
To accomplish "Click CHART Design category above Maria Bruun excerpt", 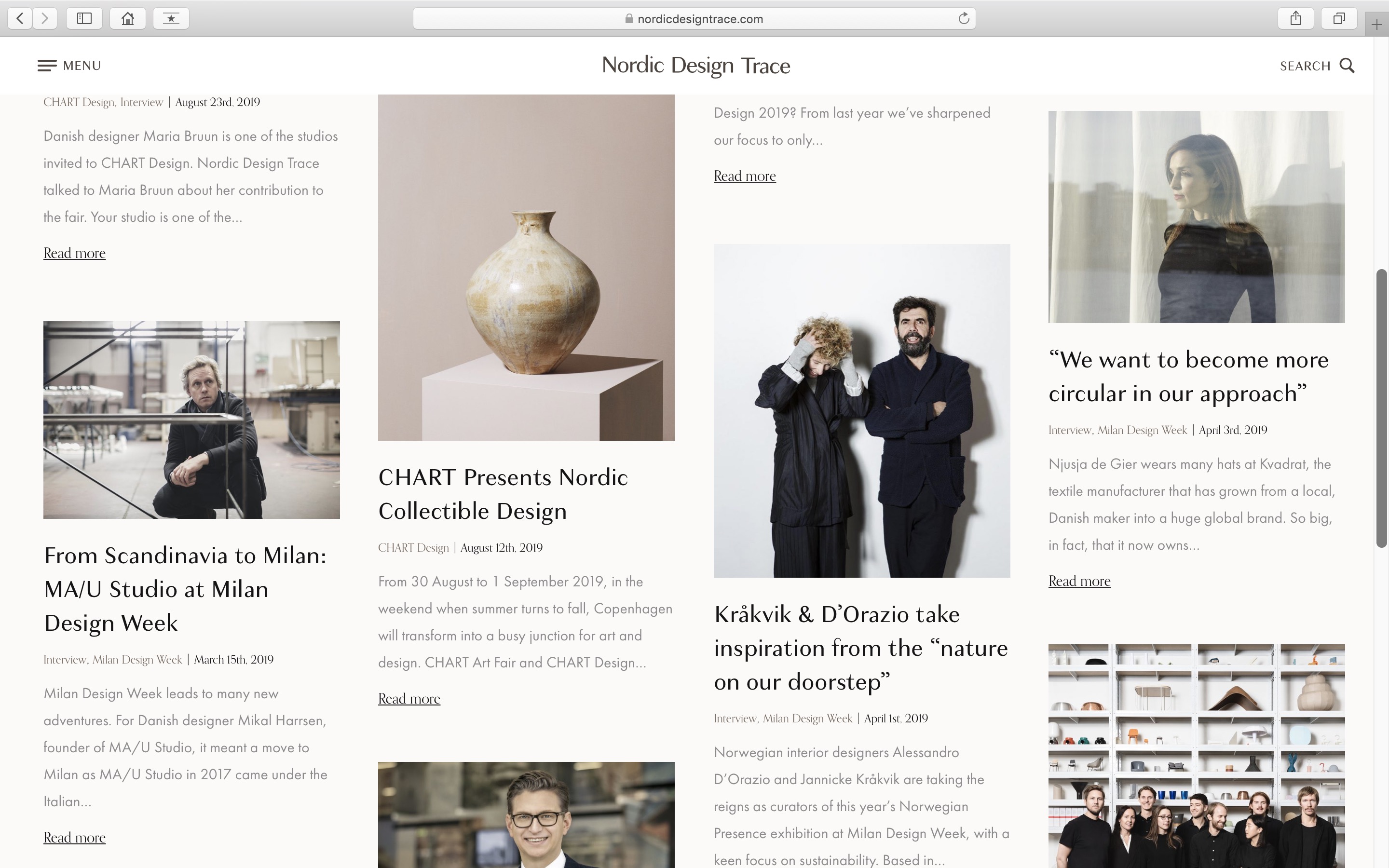I will point(79,102).
